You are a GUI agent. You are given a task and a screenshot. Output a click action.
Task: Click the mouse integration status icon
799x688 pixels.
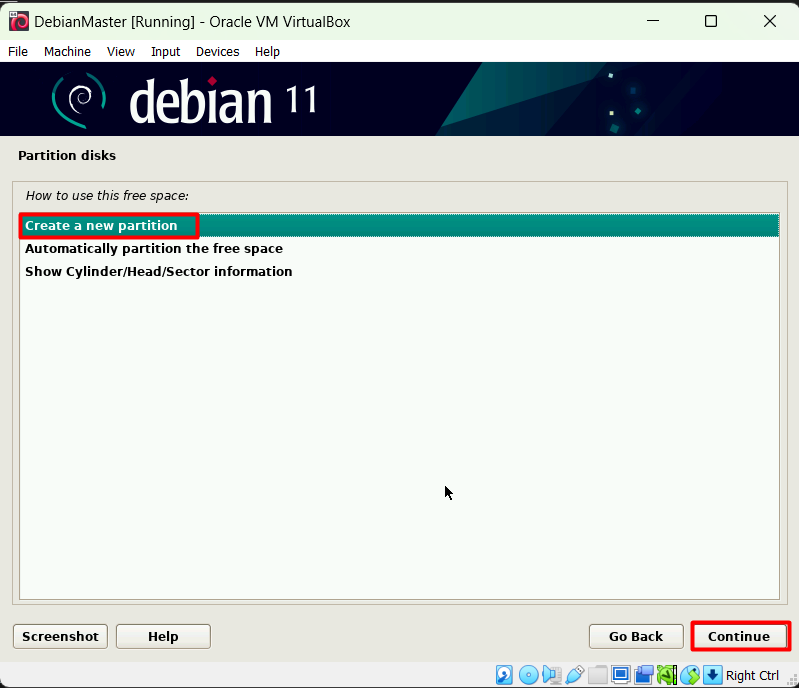[690, 675]
